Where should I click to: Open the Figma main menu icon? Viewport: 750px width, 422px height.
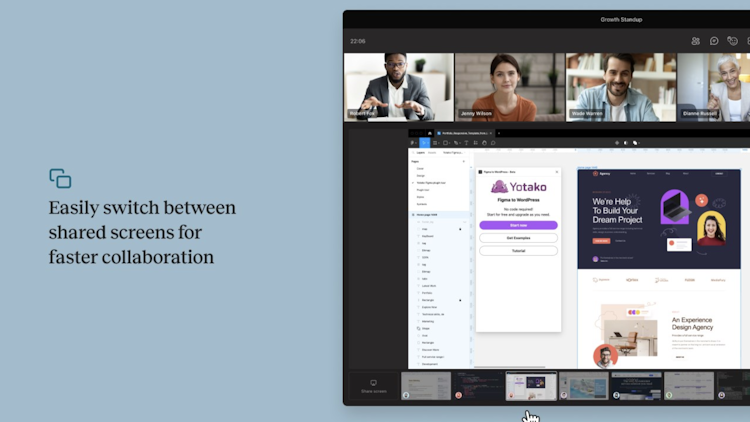[413, 143]
